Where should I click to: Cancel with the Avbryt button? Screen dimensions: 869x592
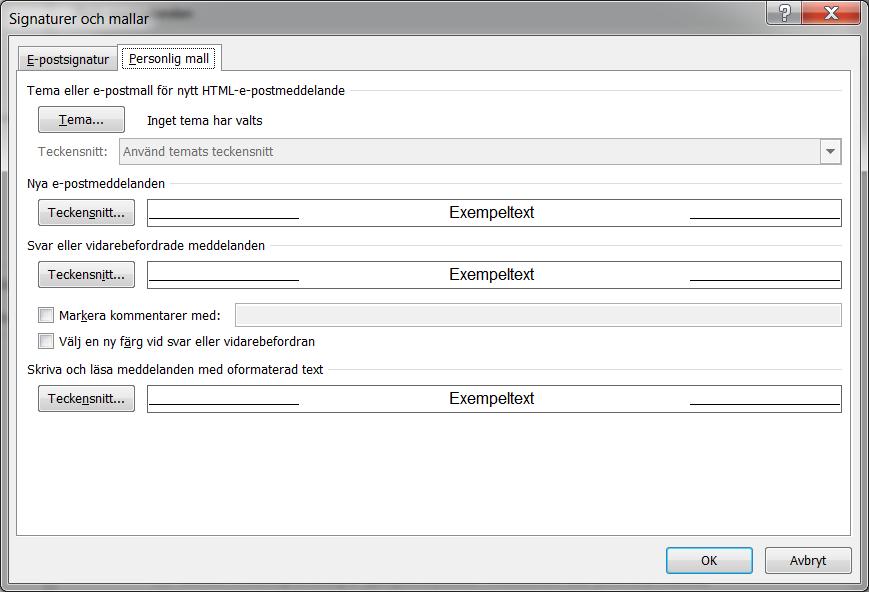[808, 560]
